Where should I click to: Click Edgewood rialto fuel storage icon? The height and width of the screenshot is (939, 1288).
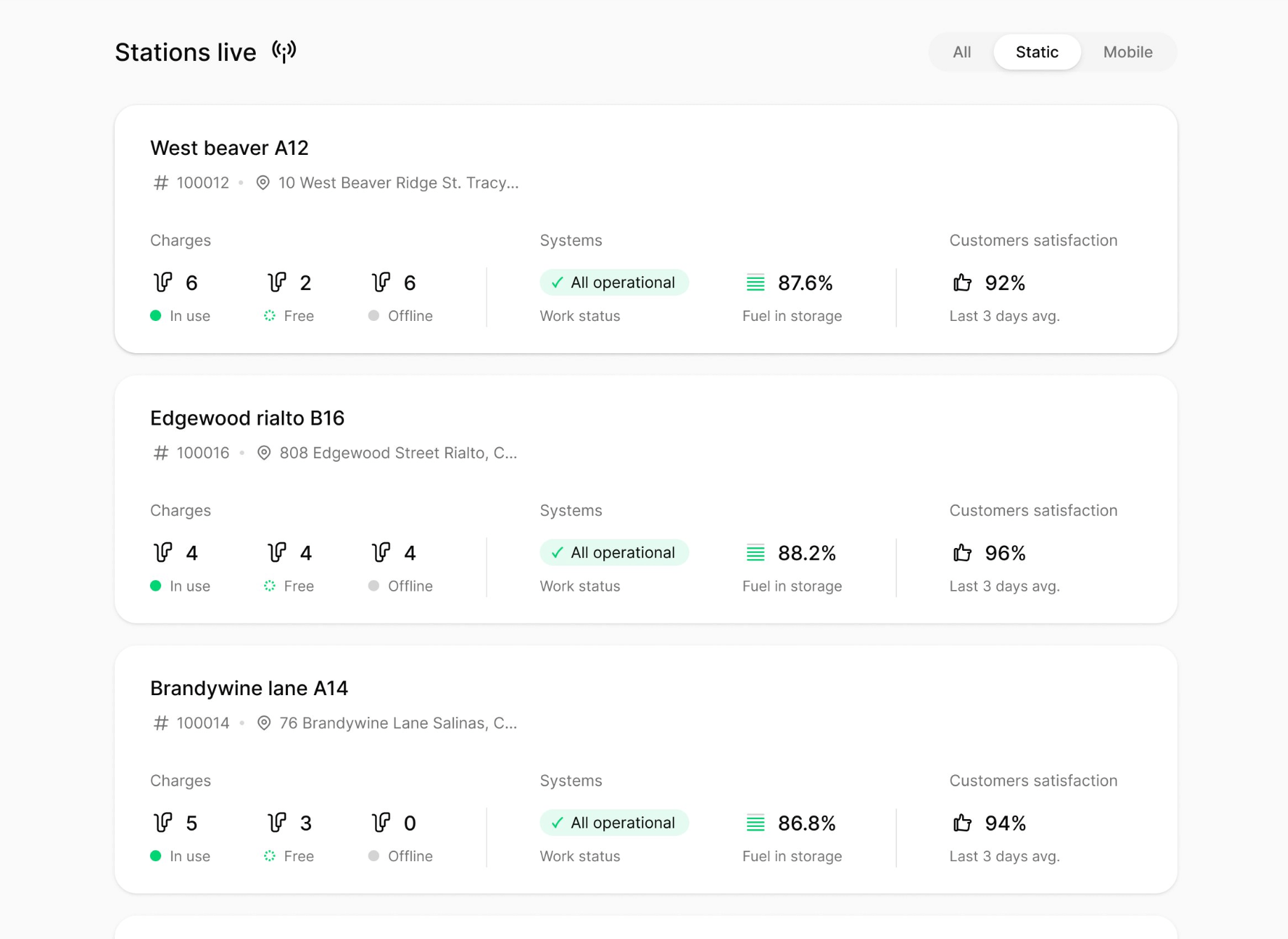(x=755, y=553)
